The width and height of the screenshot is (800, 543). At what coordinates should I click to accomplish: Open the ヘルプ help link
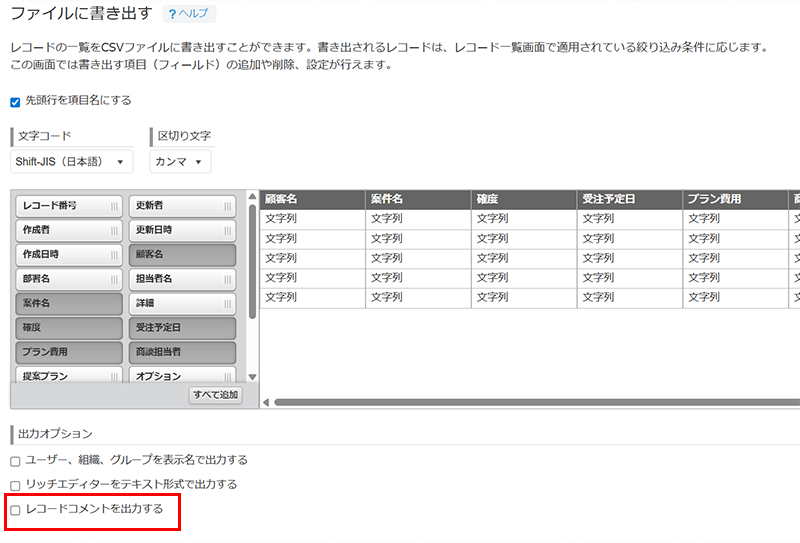pyautogui.click(x=188, y=14)
